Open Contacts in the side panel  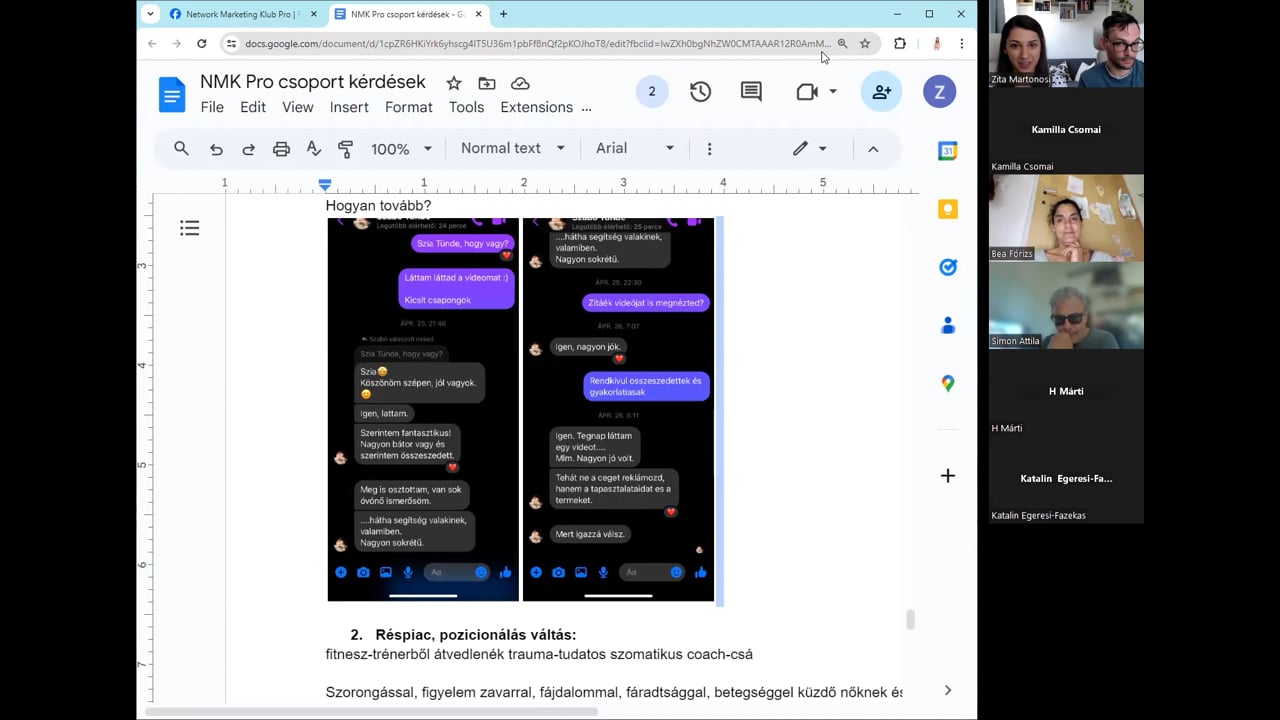(x=948, y=325)
